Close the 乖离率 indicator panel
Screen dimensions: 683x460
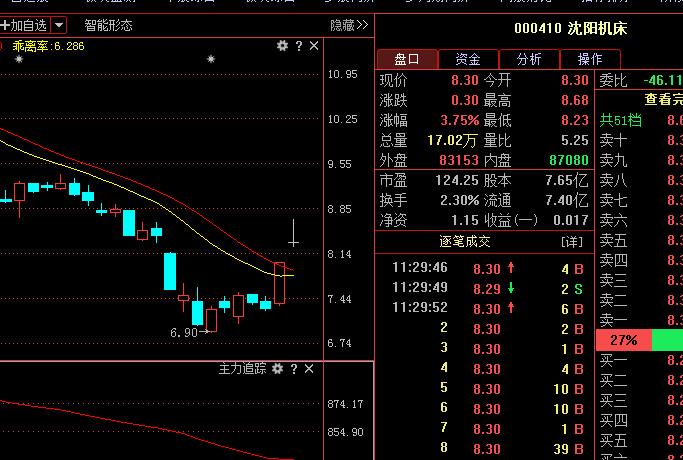pos(314,46)
